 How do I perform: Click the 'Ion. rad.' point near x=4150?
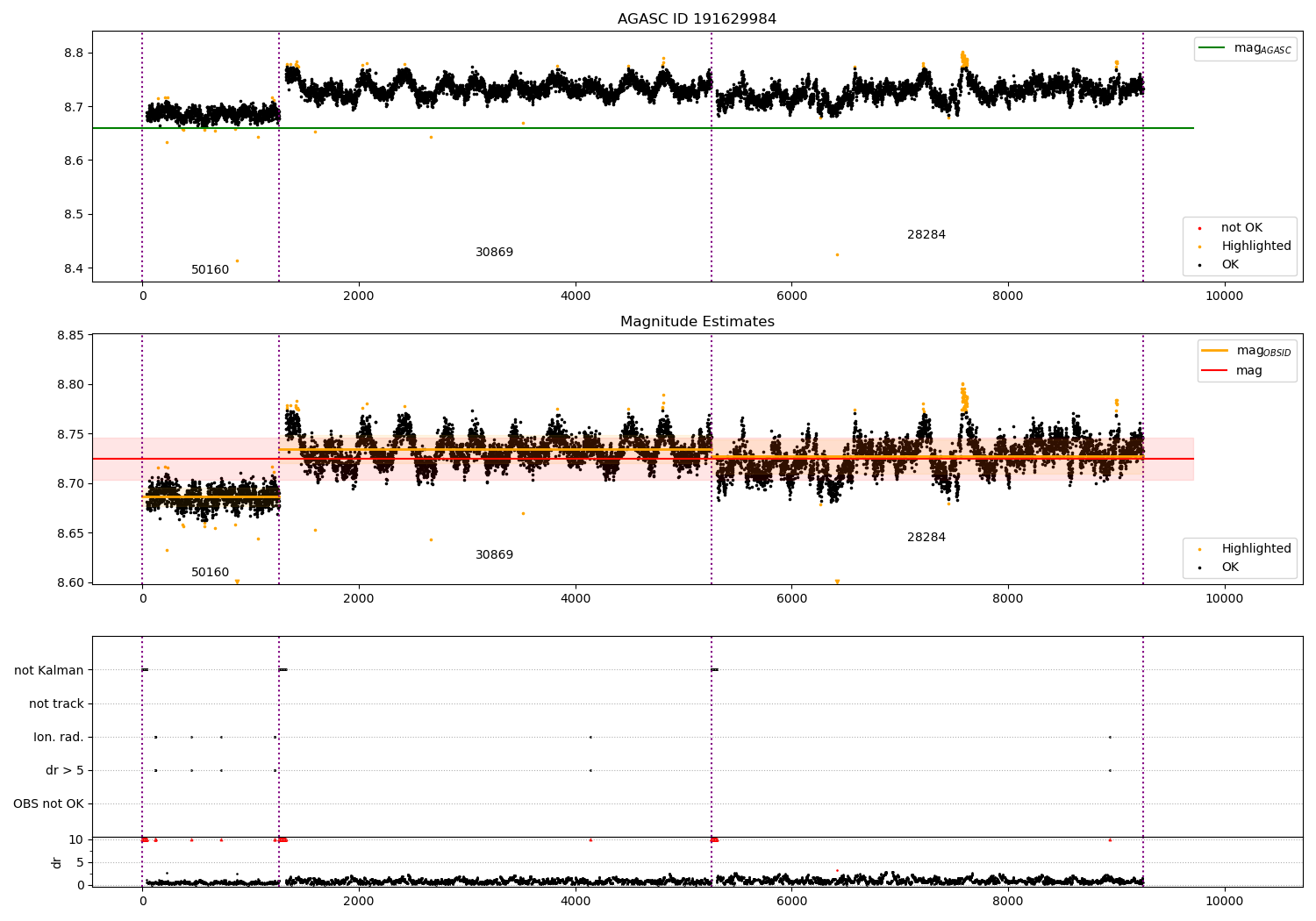pos(590,737)
